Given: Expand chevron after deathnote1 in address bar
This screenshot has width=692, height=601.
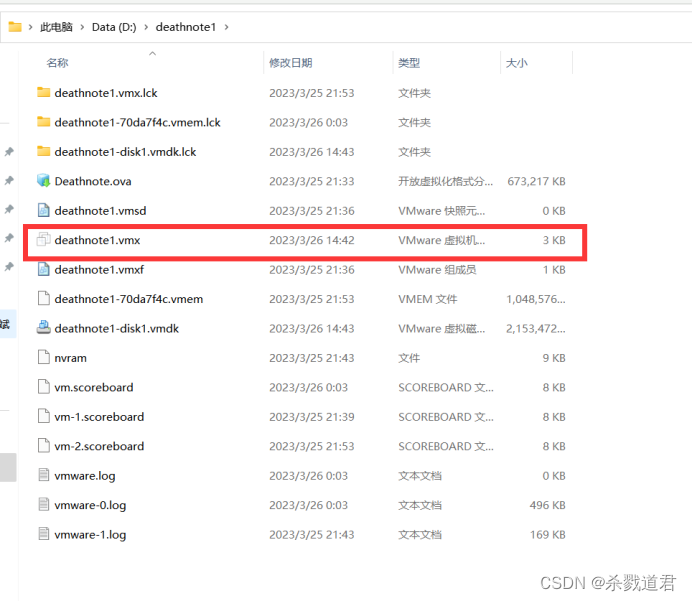Looking at the screenshot, I should pyautogui.click(x=226, y=27).
